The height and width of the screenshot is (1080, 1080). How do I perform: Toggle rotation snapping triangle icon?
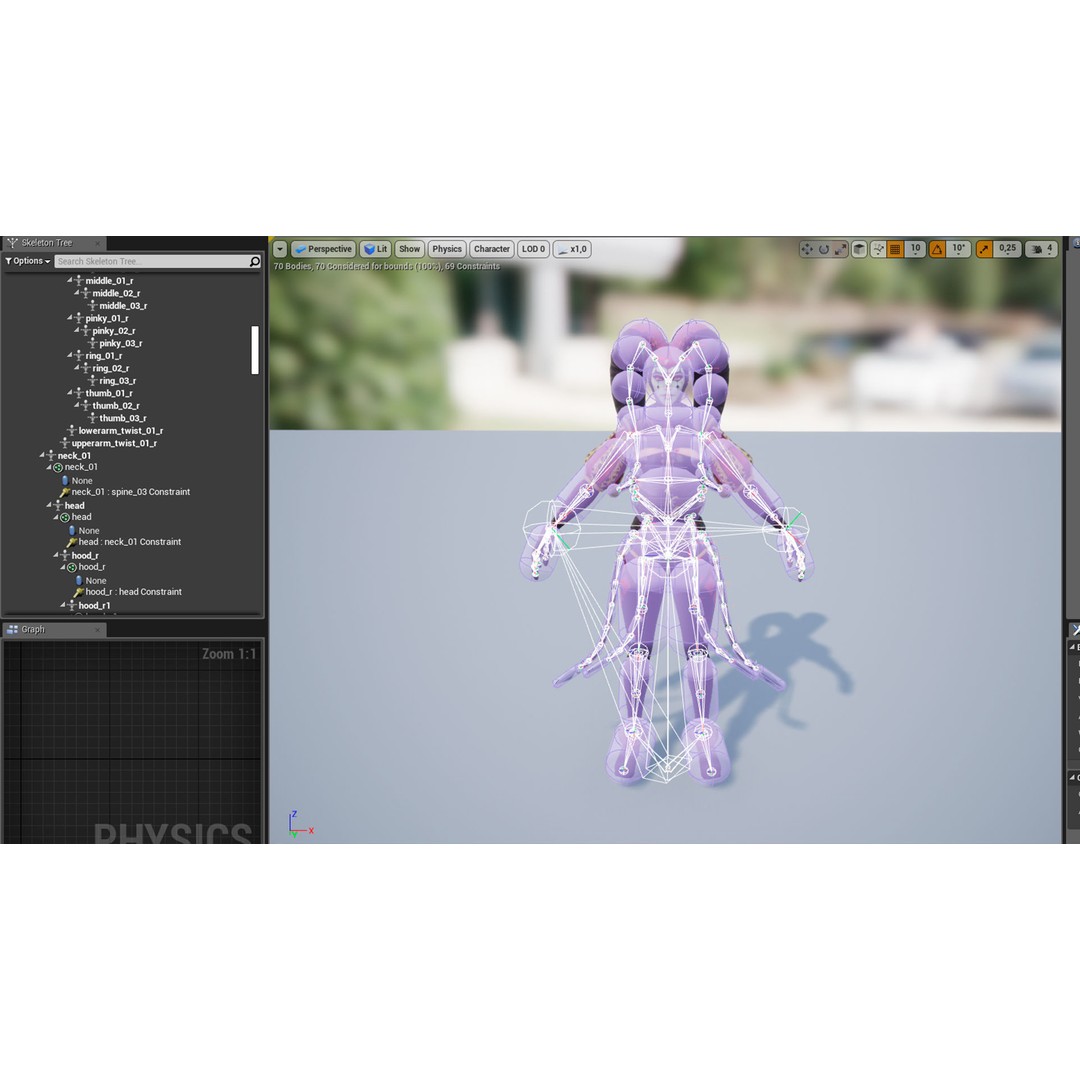(937, 249)
